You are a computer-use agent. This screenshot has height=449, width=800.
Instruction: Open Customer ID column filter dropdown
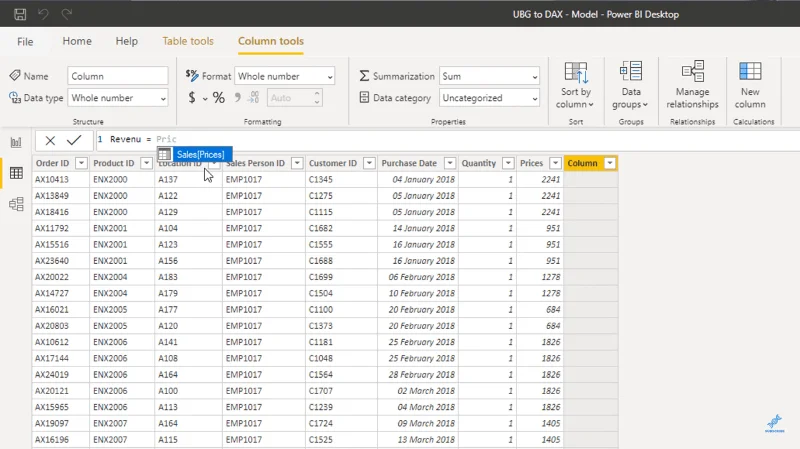pyautogui.click(x=369, y=163)
